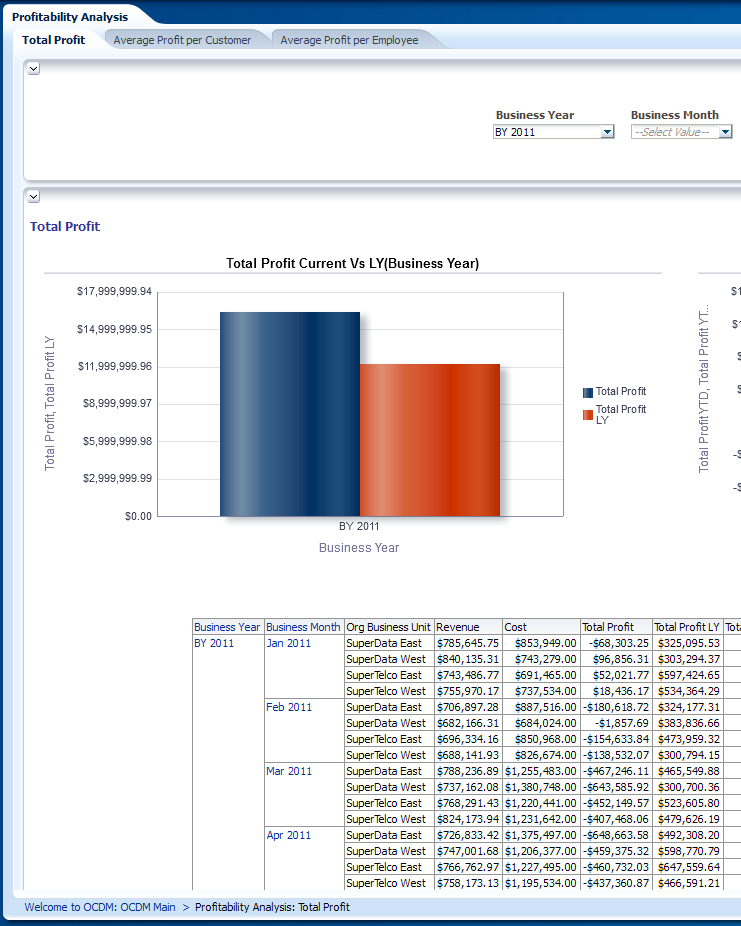Screen dimensions: 741x926
Task: Switch to Average Profit per Employee tab
Action: click(x=349, y=40)
